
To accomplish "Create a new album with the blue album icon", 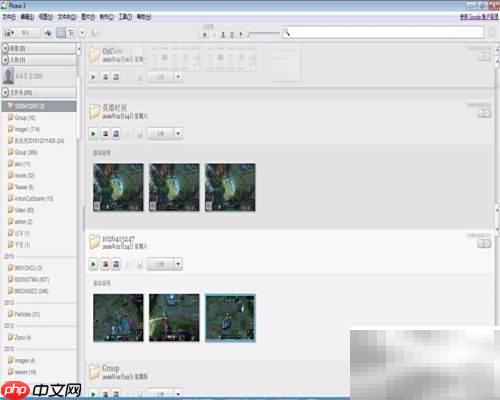I will click(x=48, y=33).
